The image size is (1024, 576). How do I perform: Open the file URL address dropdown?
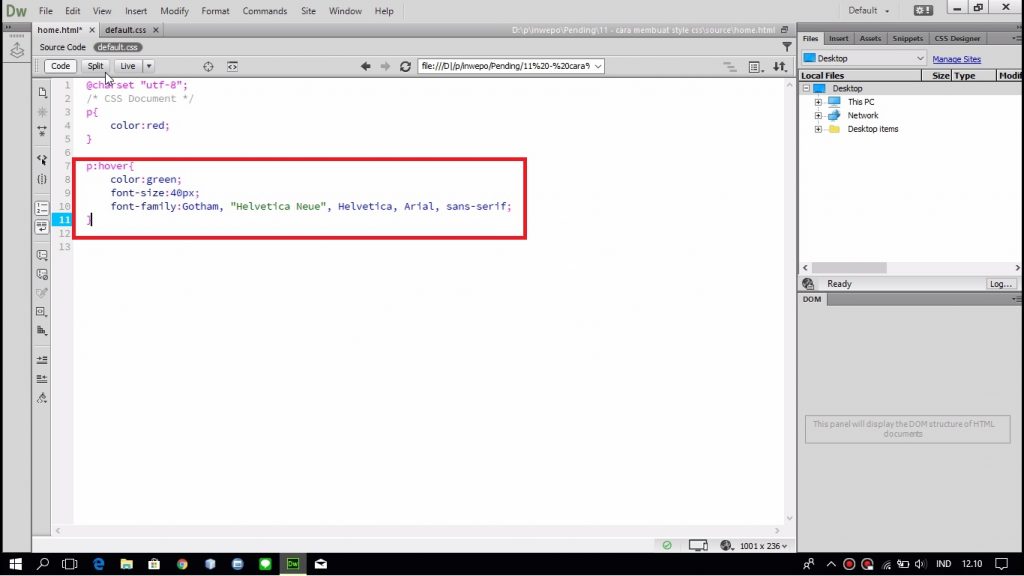[598, 66]
